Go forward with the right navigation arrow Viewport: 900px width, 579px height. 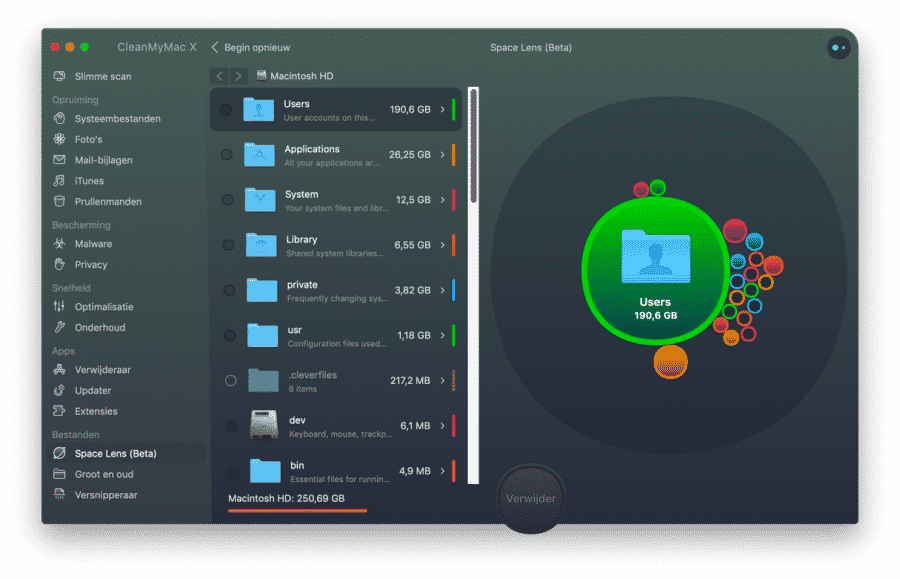pyautogui.click(x=238, y=76)
